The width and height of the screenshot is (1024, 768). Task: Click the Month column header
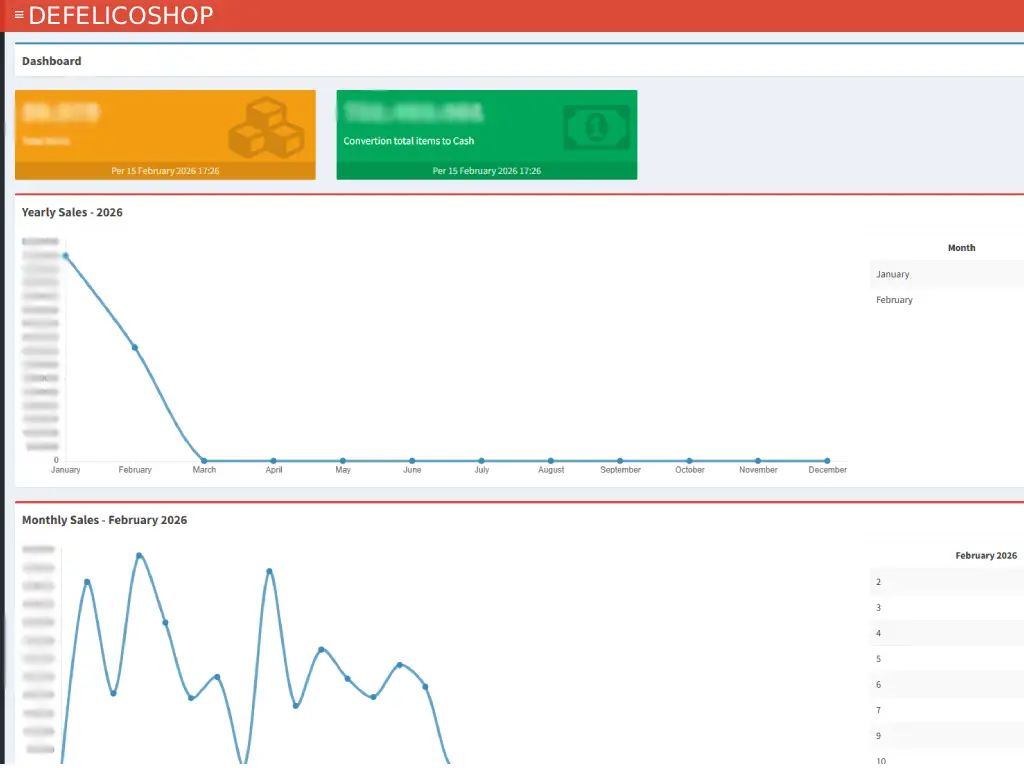[x=961, y=248]
